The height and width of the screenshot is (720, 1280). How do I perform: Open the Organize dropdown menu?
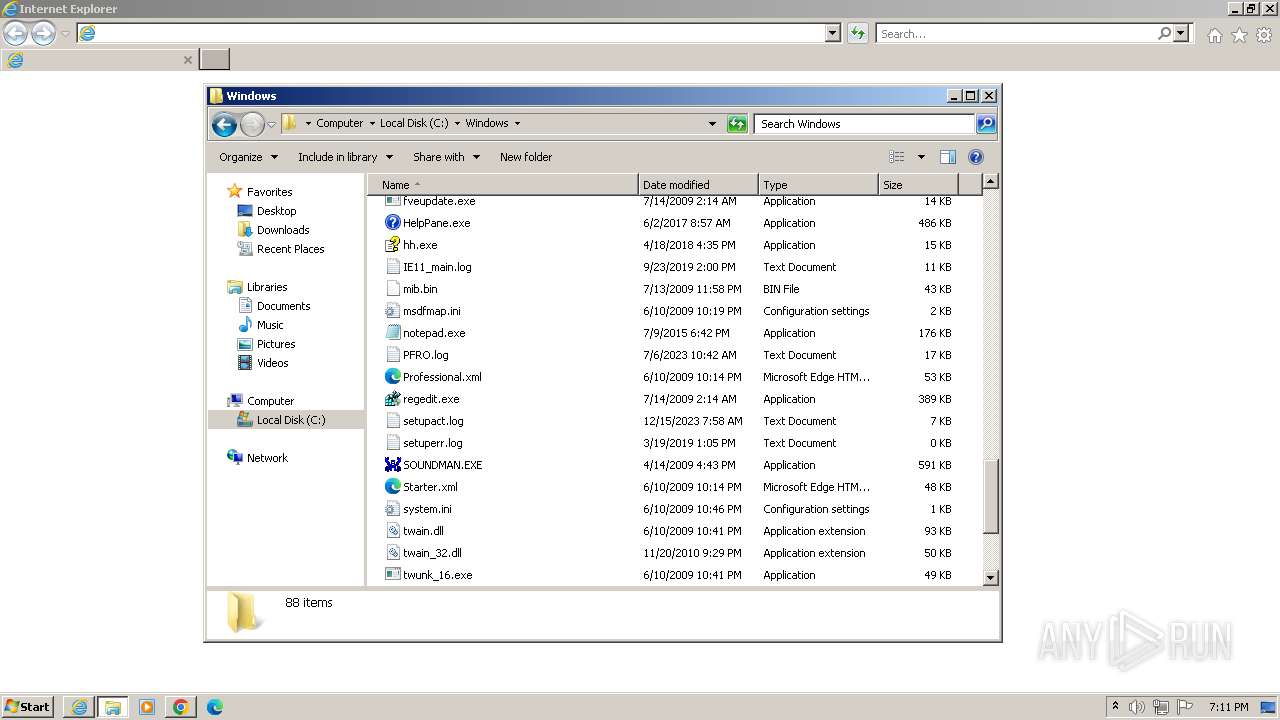click(x=248, y=157)
